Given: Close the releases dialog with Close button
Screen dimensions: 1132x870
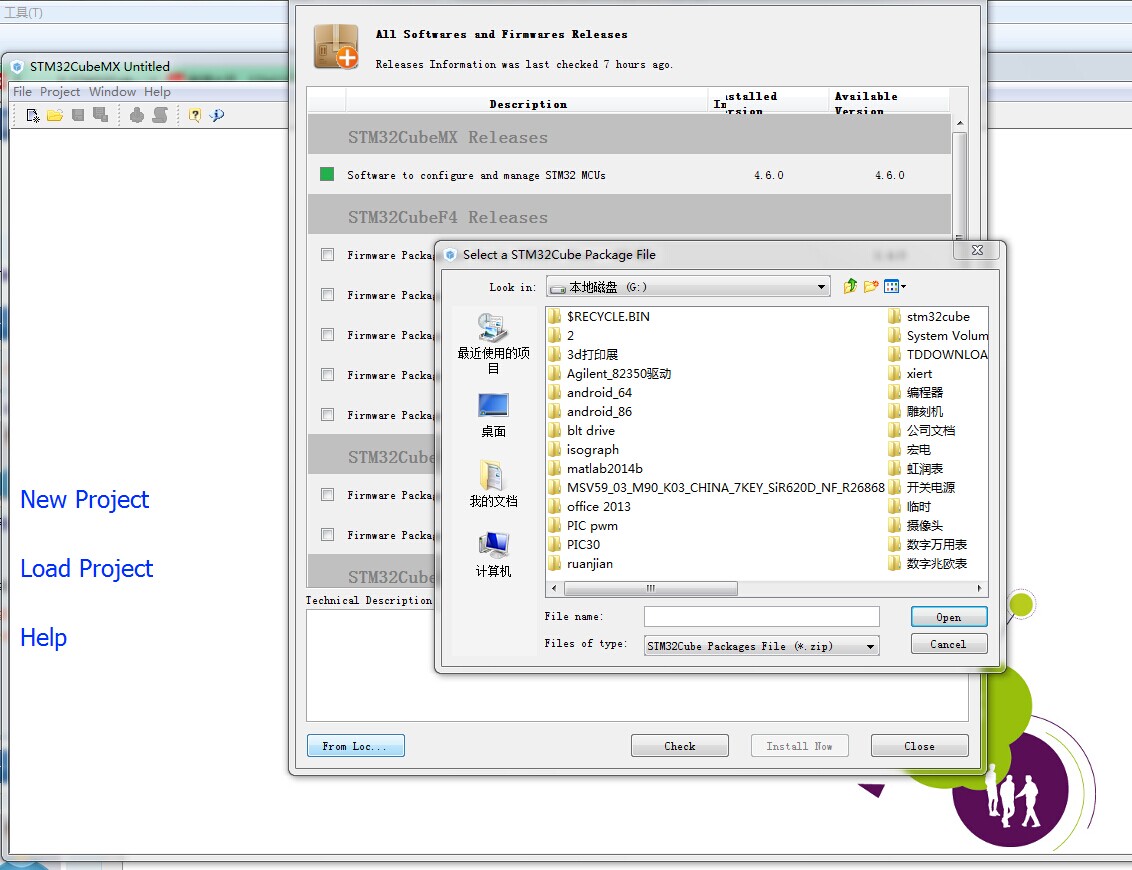Looking at the screenshot, I should click(919, 746).
